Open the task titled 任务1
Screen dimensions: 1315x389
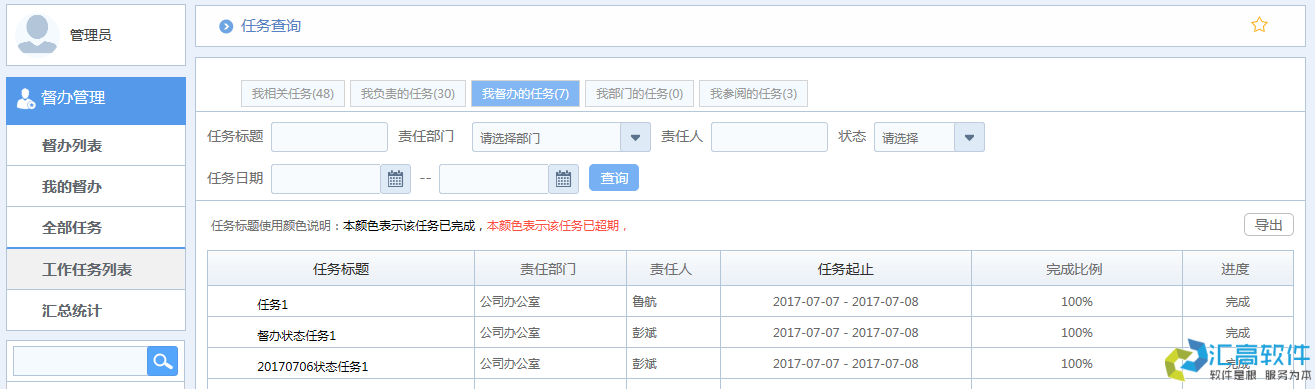pos(273,304)
